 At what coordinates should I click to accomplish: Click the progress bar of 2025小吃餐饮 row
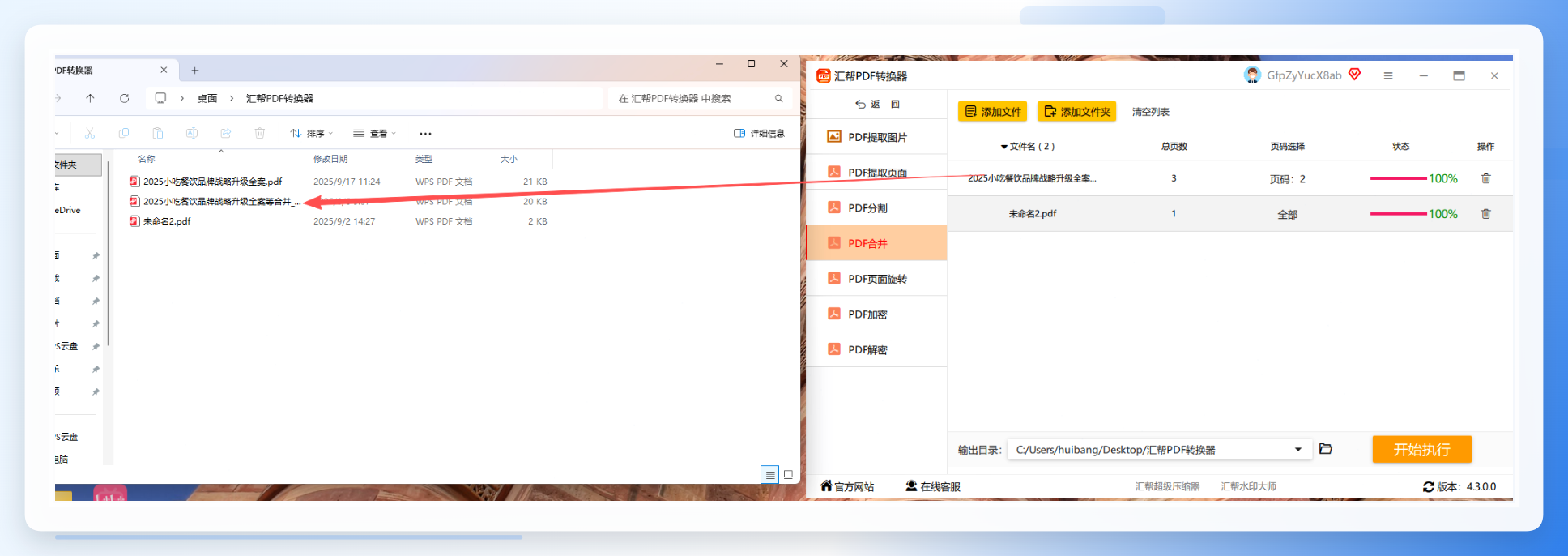click(1398, 178)
